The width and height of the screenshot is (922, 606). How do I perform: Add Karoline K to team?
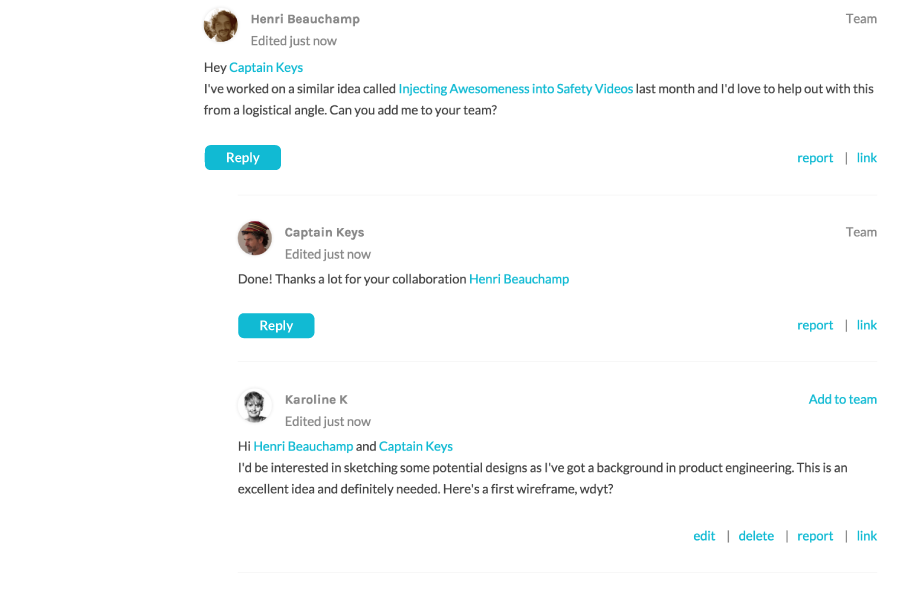click(842, 399)
